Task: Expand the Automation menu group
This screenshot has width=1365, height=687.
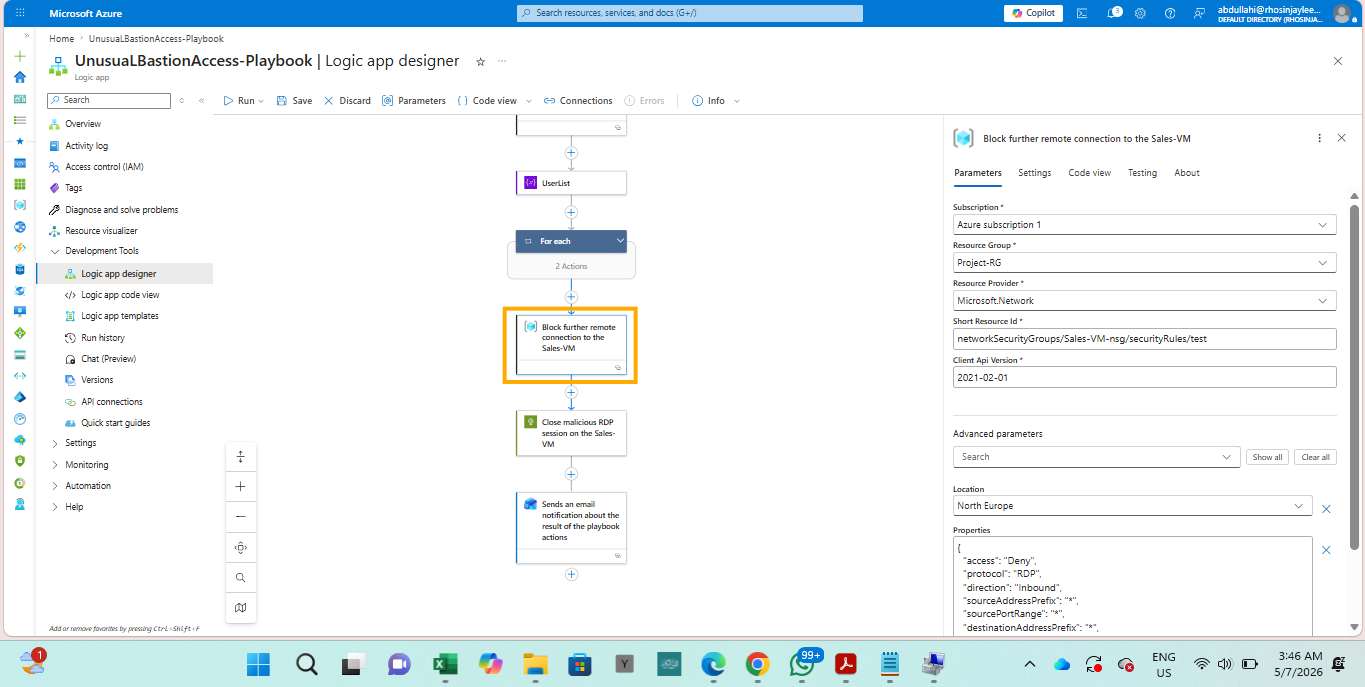Action: coord(55,486)
